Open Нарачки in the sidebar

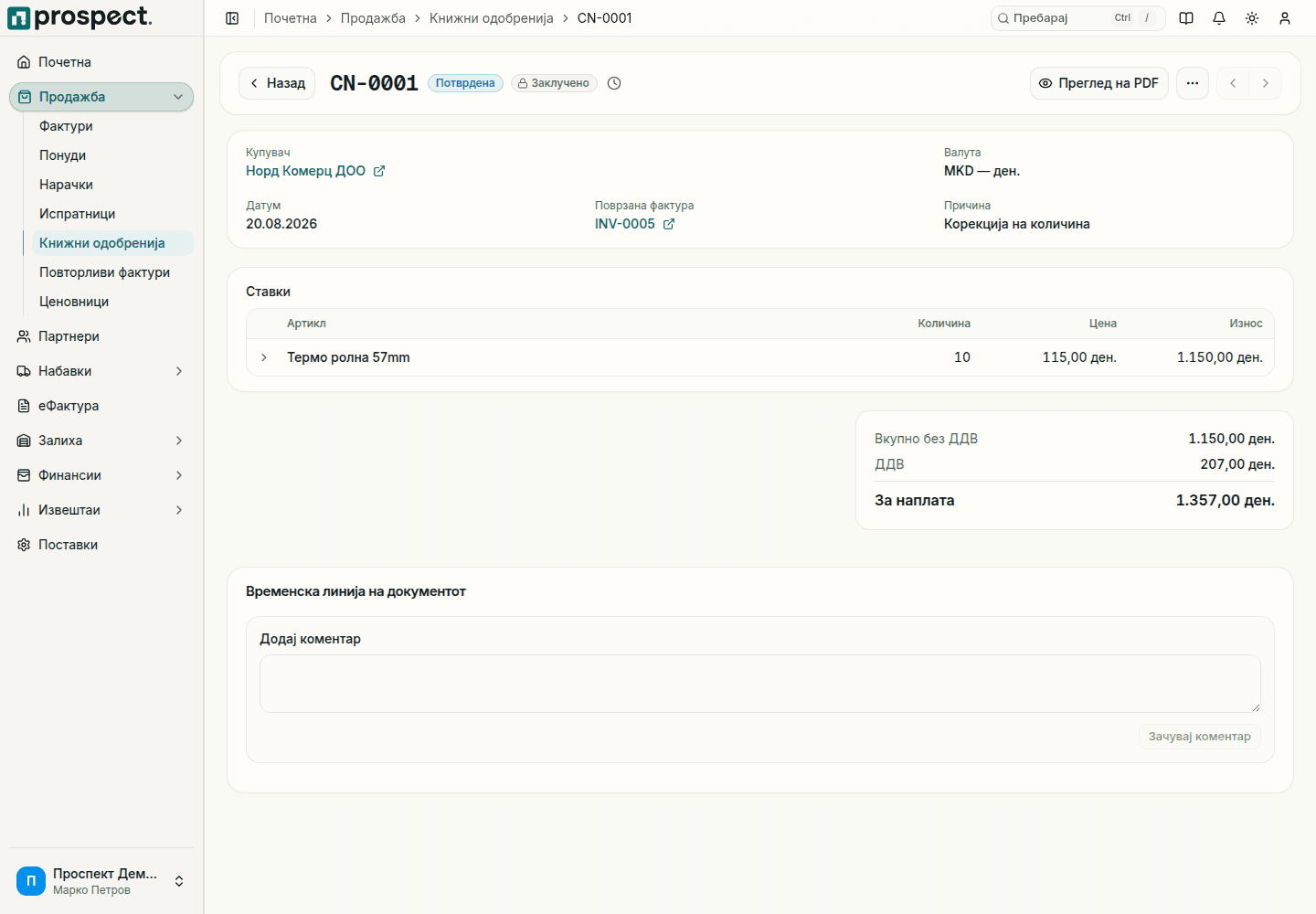click(x=112, y=185)
